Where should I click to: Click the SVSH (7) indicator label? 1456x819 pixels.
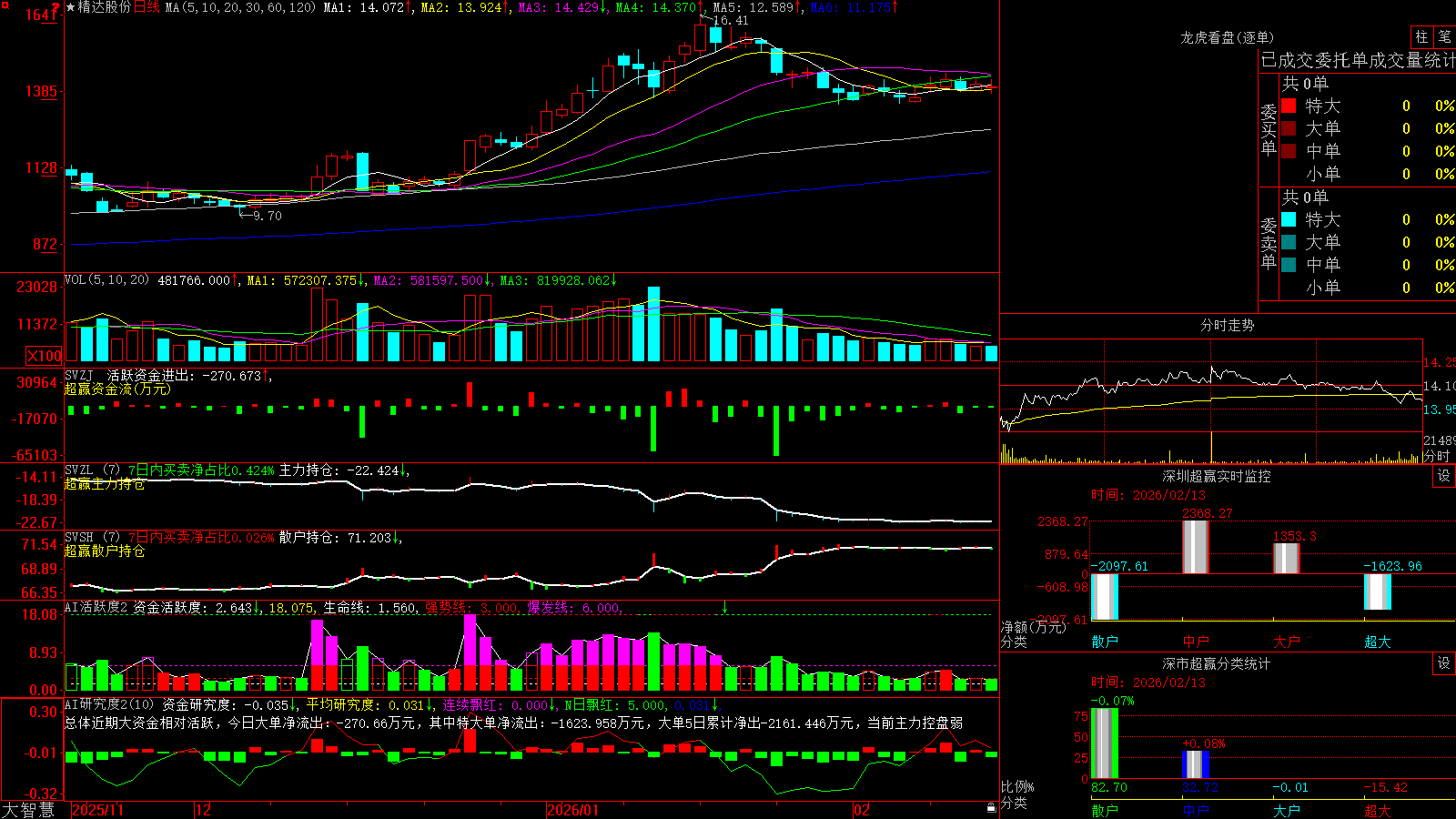tap(92, 538)
